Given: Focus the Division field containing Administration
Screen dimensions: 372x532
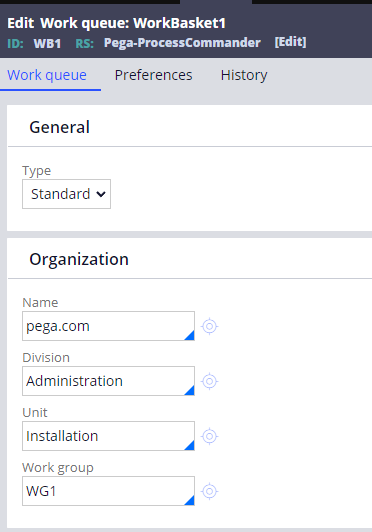Looking at the screenshot, I should [x=108, y=381].
